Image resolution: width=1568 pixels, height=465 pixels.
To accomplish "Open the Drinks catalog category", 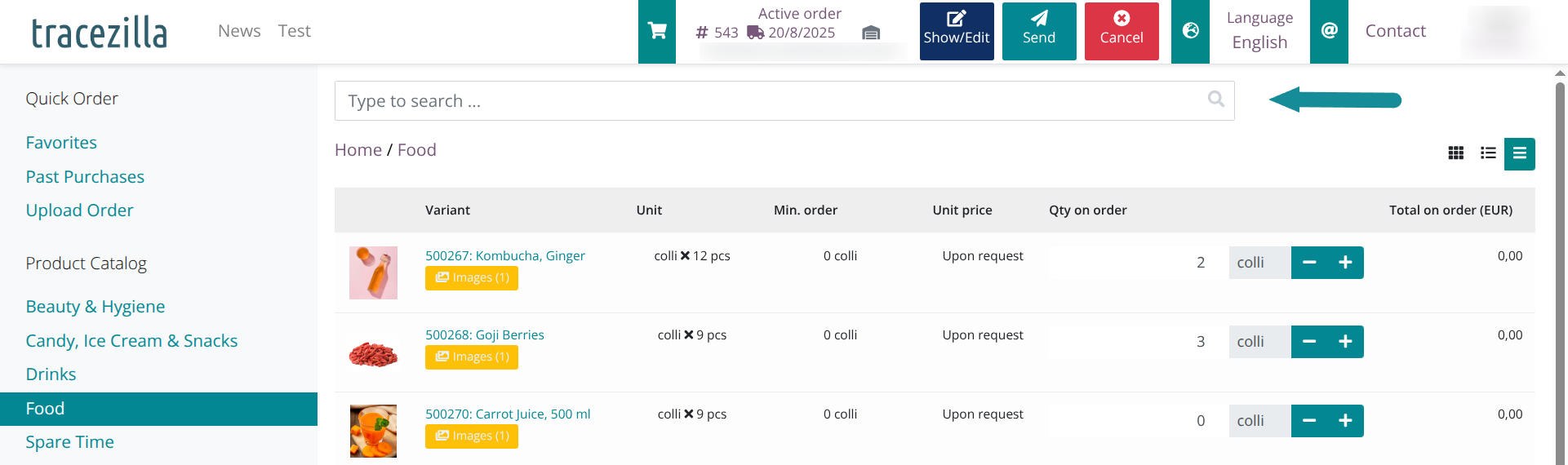I will pos(51,374).
